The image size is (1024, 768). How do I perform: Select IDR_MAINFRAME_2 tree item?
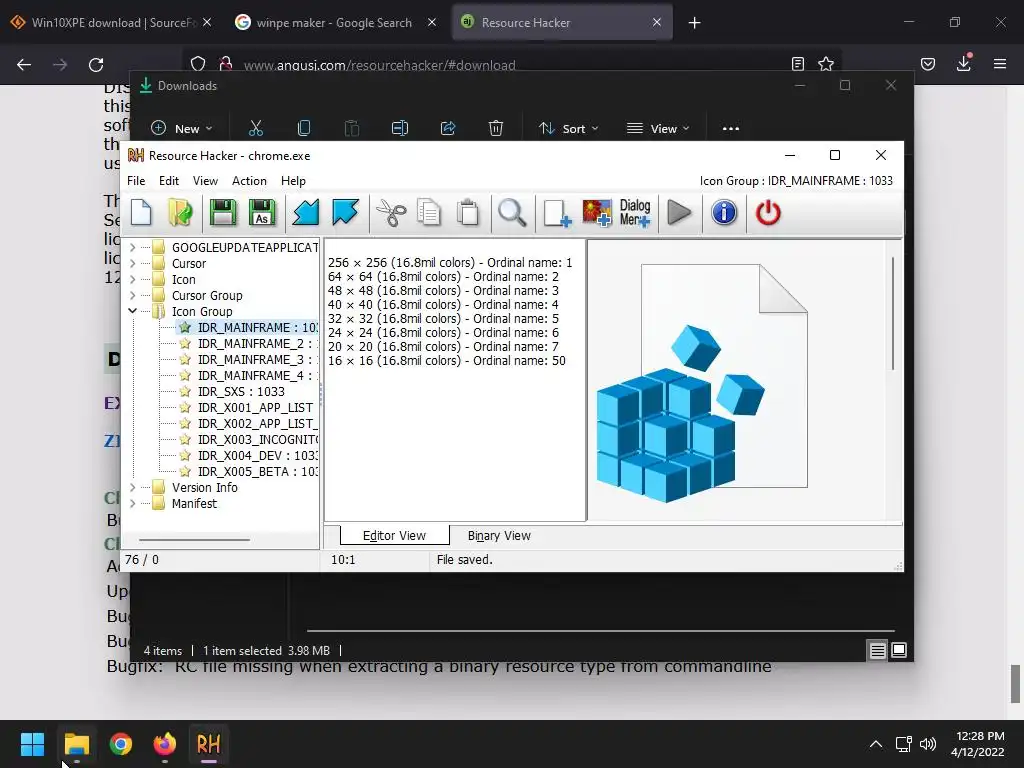point(251,344)
